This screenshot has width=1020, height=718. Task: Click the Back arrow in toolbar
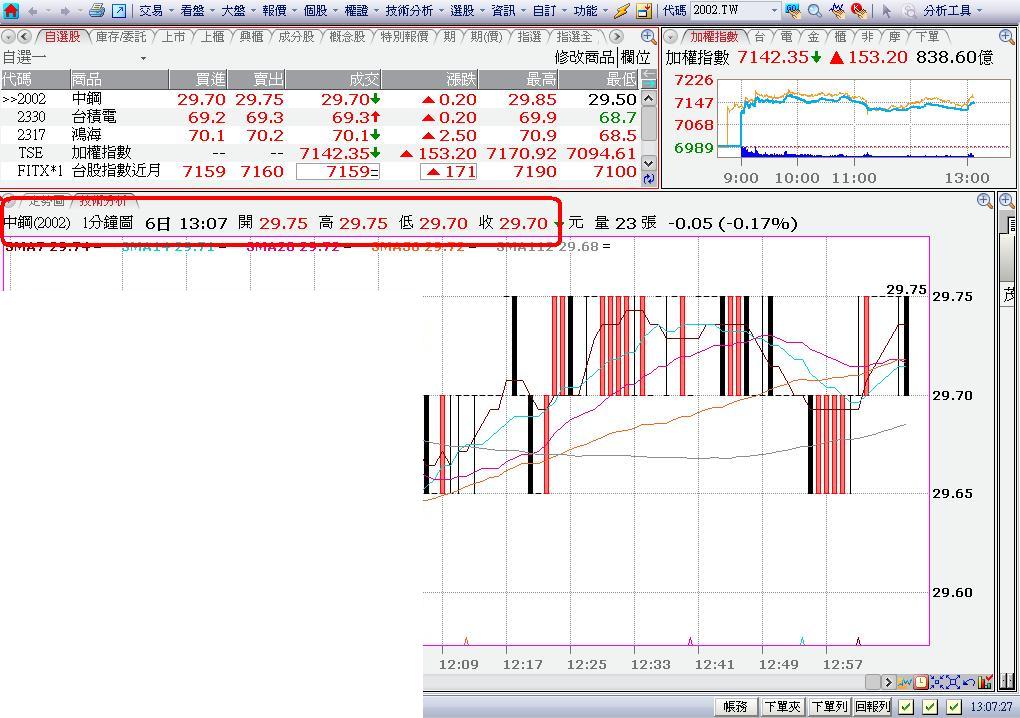[x=33, y=11]
